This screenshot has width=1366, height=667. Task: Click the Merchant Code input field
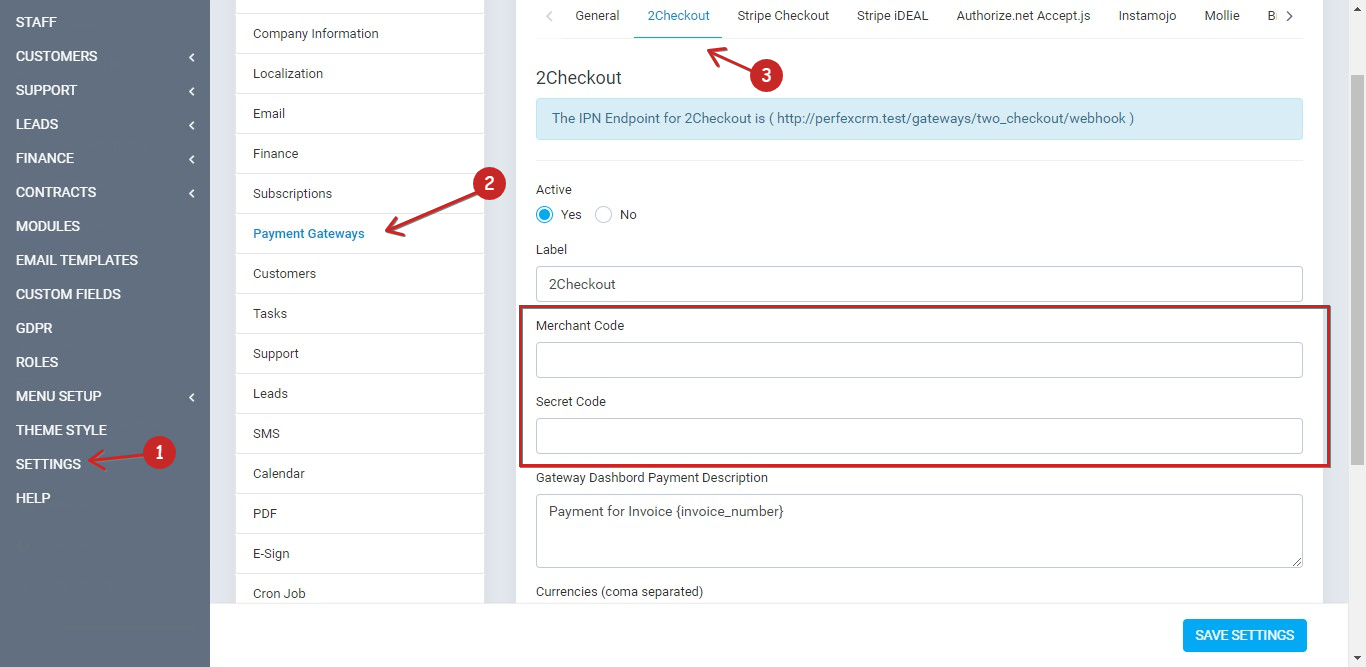919,360
